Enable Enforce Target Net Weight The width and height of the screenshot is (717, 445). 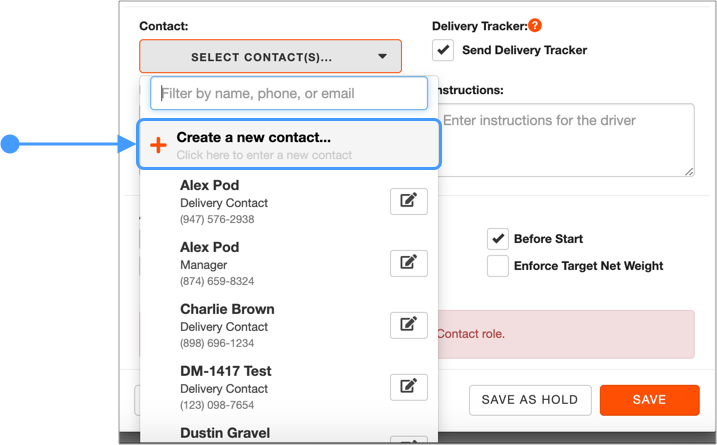pos(498,266)
